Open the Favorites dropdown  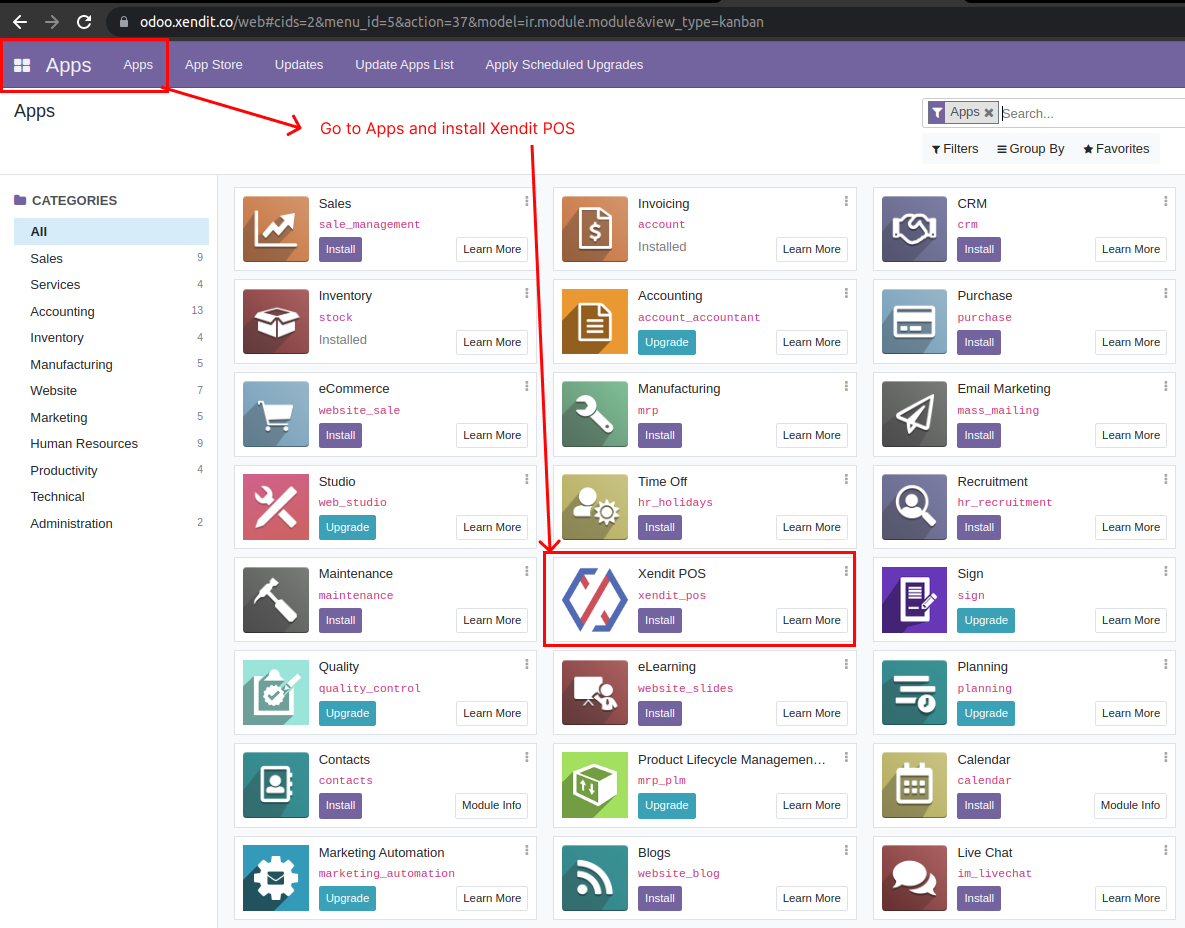click(x=1116, y=149)
